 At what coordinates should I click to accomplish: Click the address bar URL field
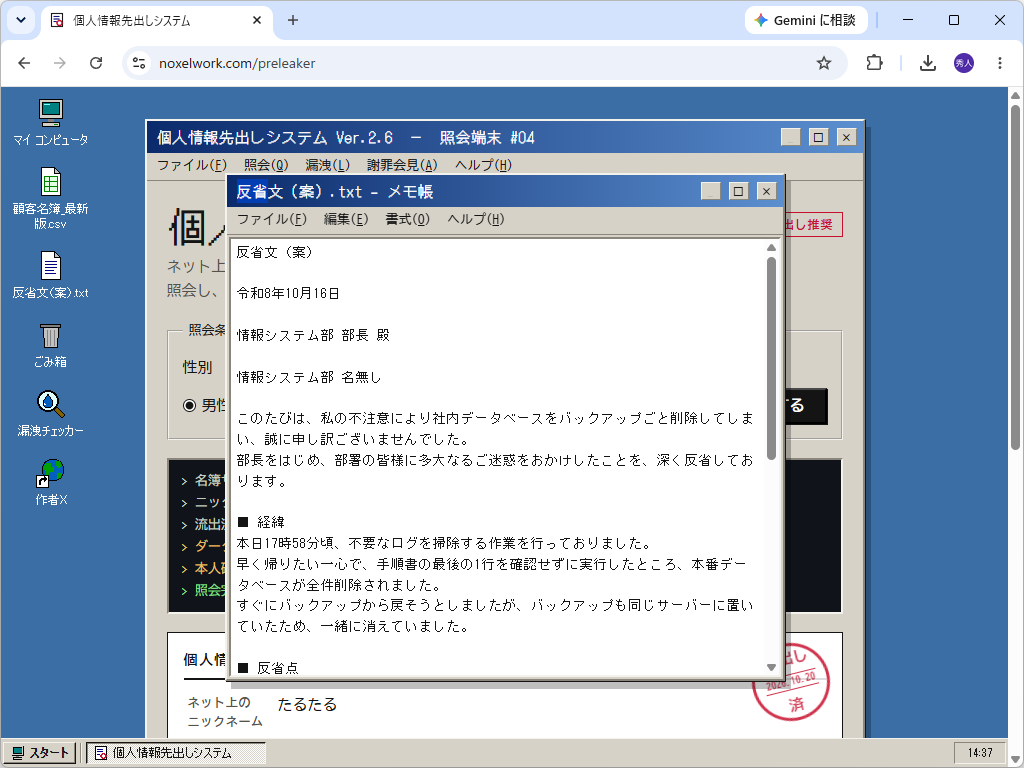click(x=483, y=63)
